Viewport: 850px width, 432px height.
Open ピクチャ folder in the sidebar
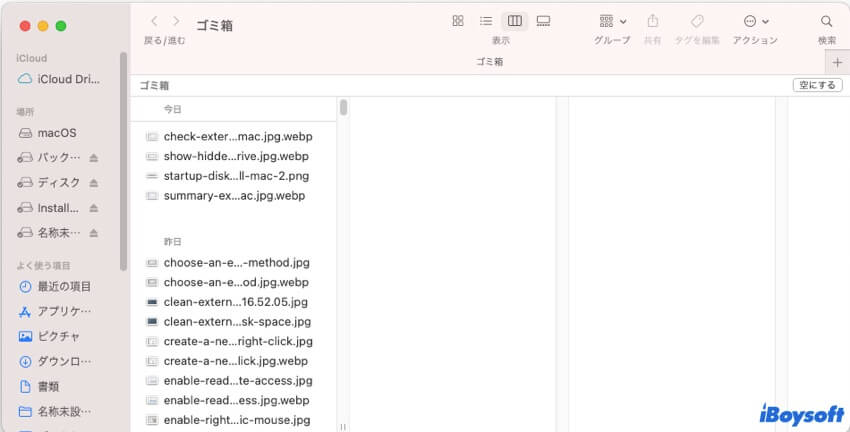pyautogui.click(x=58, y=336)
